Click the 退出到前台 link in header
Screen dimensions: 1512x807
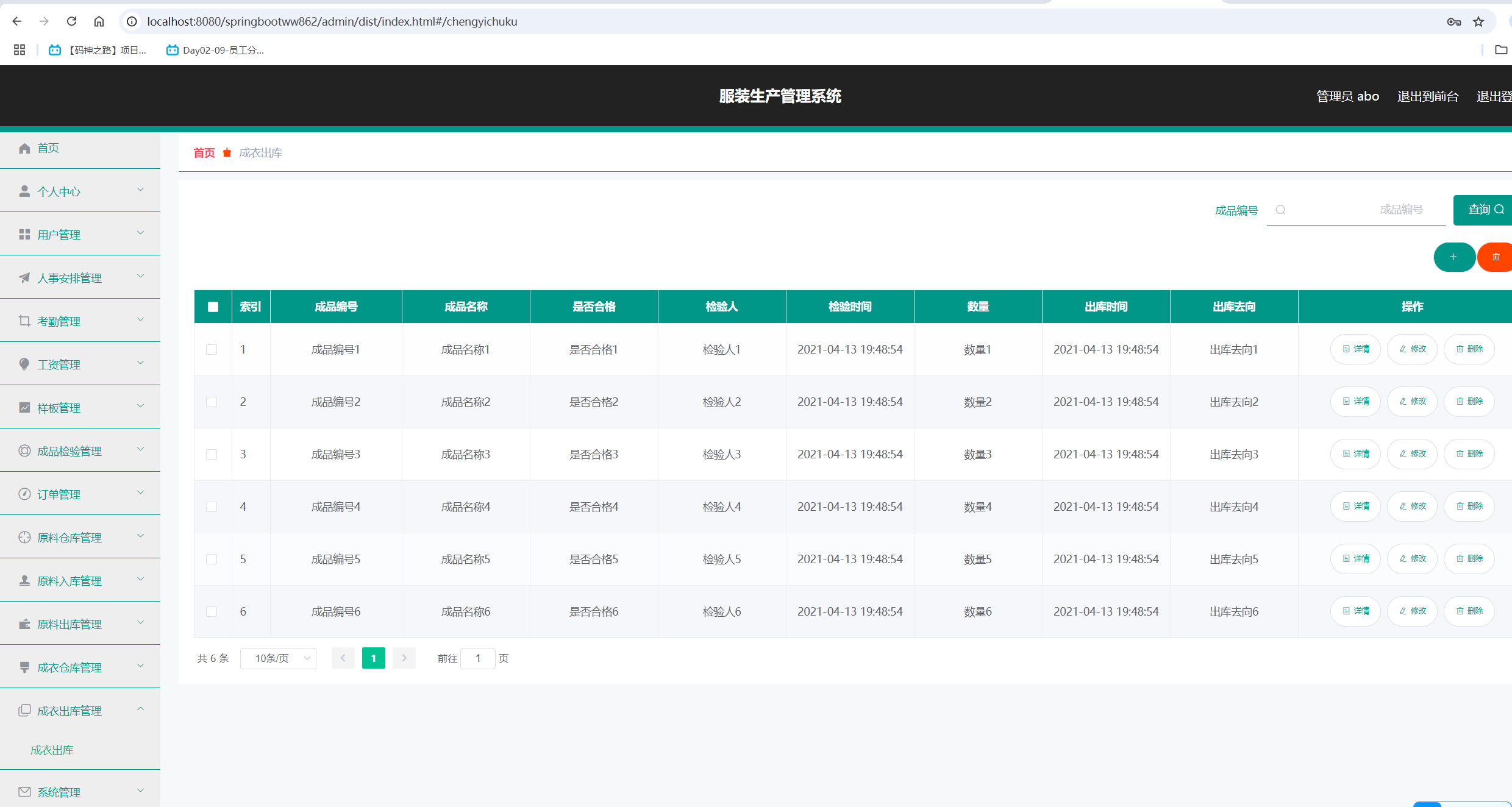coord(1427,96)
